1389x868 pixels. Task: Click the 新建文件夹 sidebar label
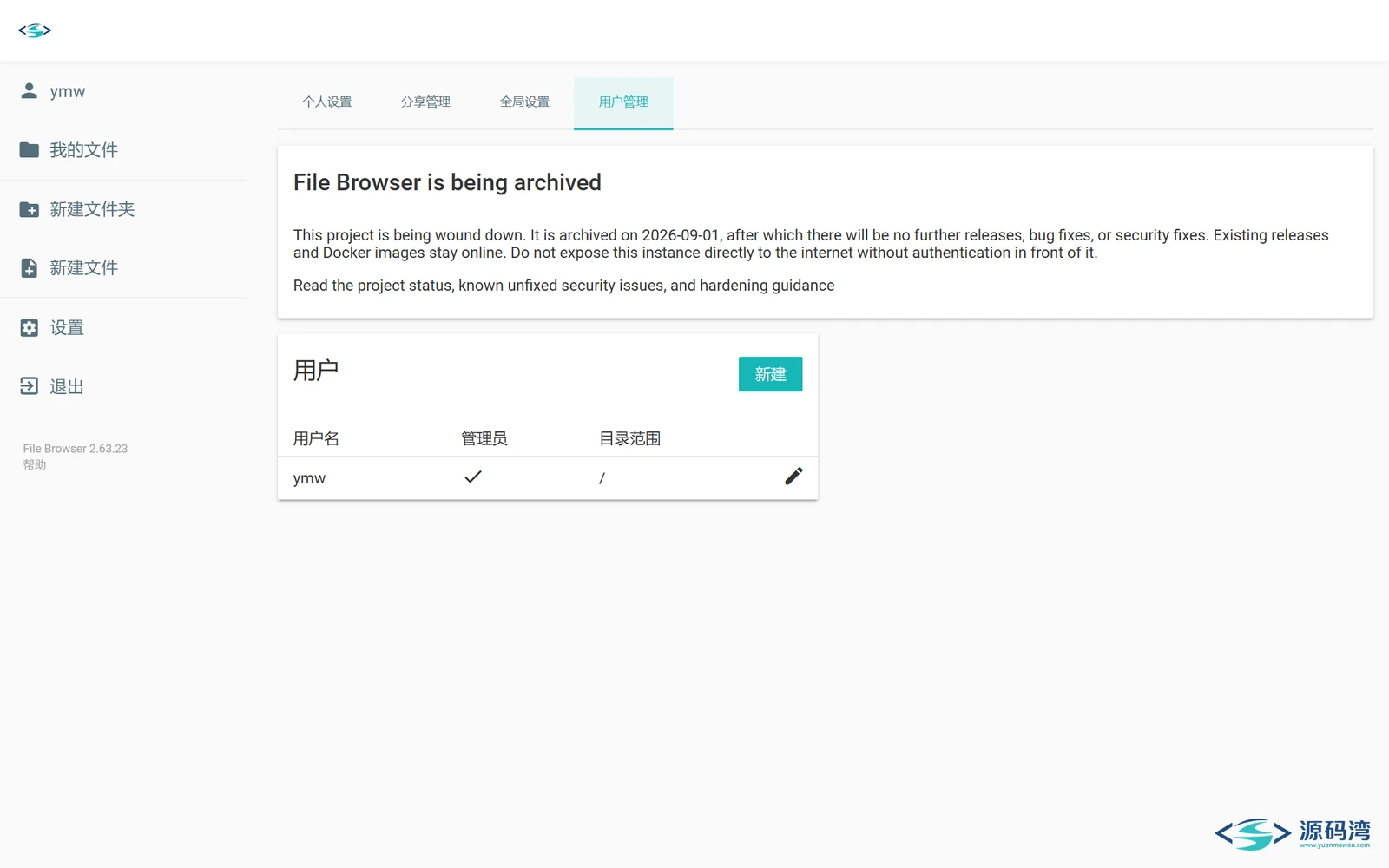[92, 209]
